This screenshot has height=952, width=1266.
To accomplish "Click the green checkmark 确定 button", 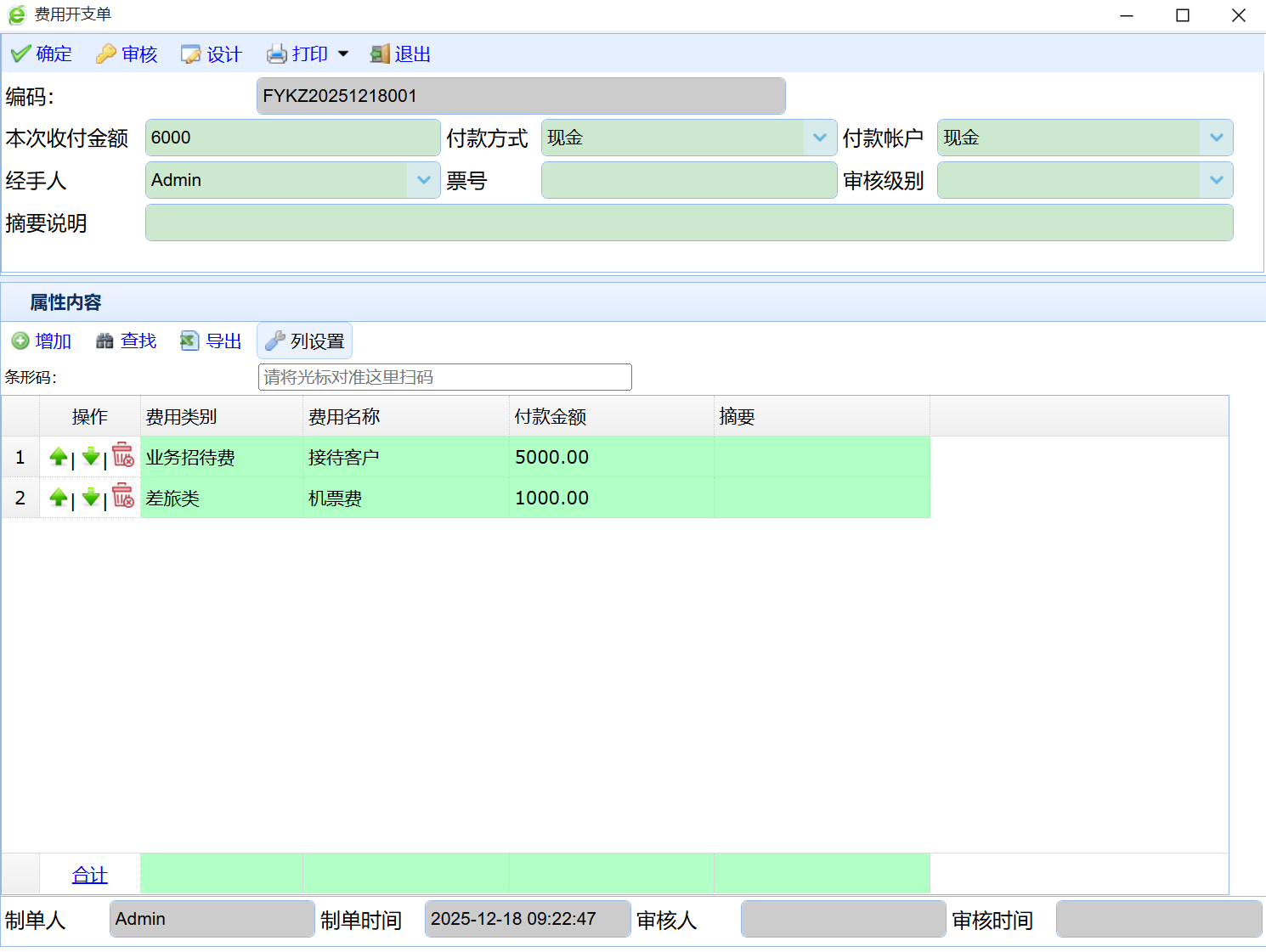I will [x=41, y=54].
